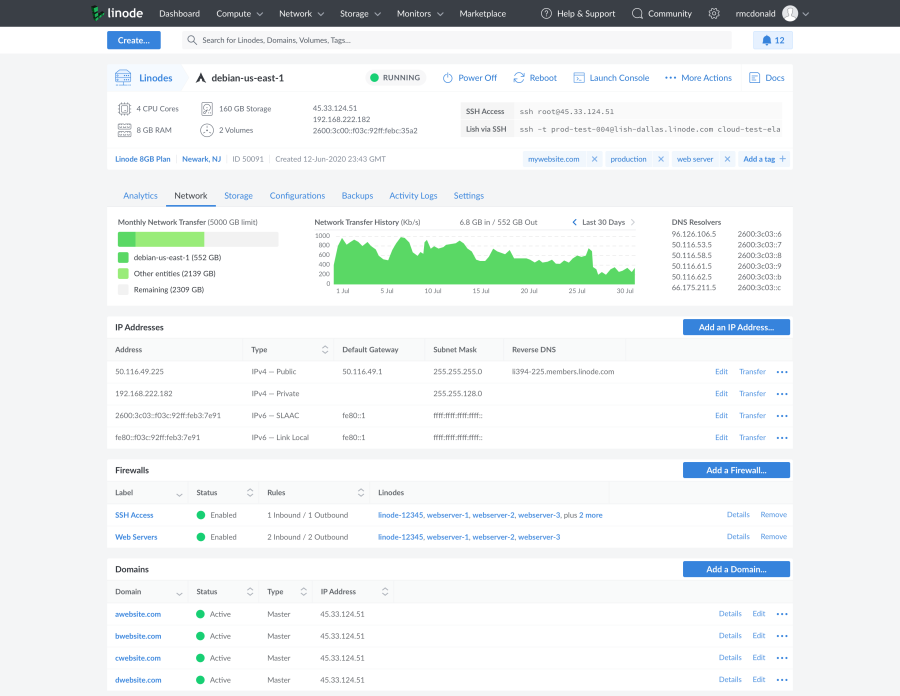
Task: Open more options for 192.168.222.182 row
Action: click(x=782, y=394)
